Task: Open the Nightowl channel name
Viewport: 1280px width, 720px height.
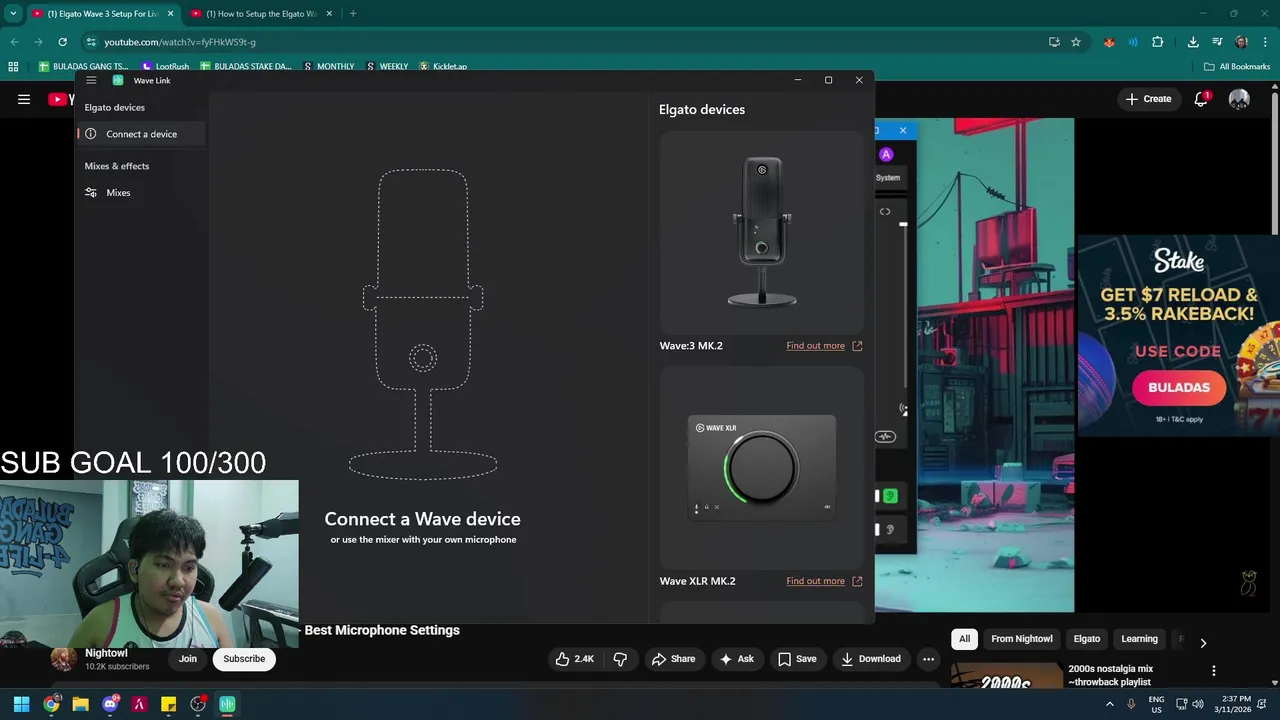Action: click(x=106, y=653)
